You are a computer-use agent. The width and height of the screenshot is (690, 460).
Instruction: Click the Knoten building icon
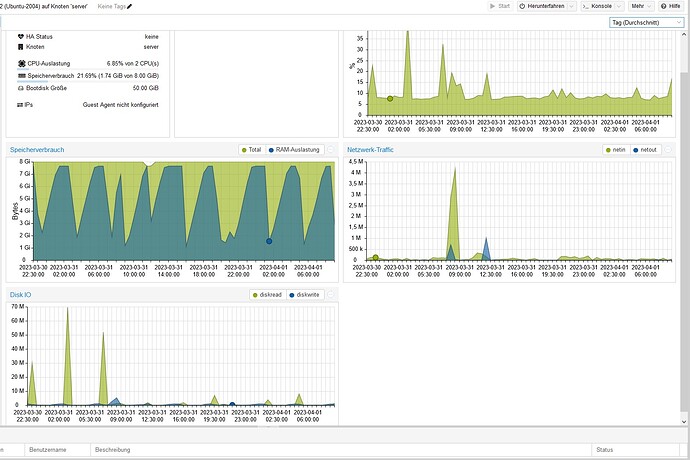pos(20,47)
